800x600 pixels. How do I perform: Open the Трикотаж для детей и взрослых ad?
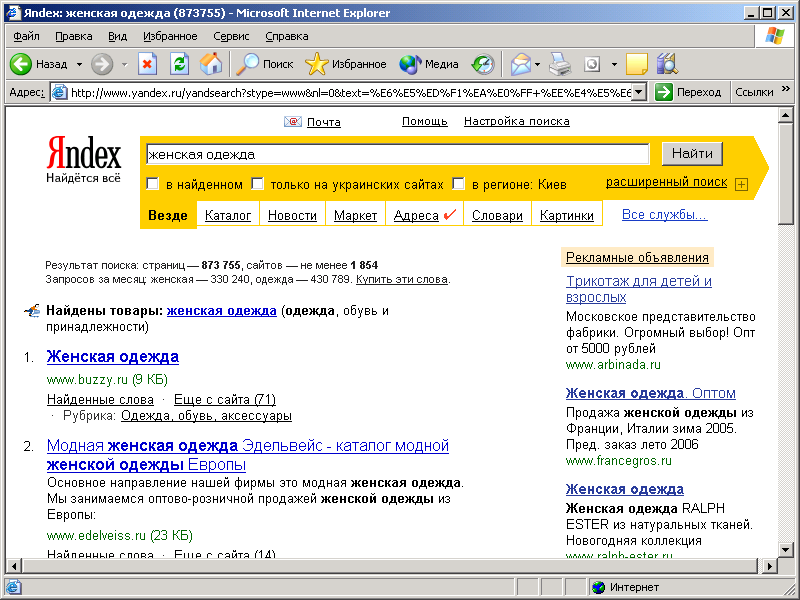click(639, 289)
